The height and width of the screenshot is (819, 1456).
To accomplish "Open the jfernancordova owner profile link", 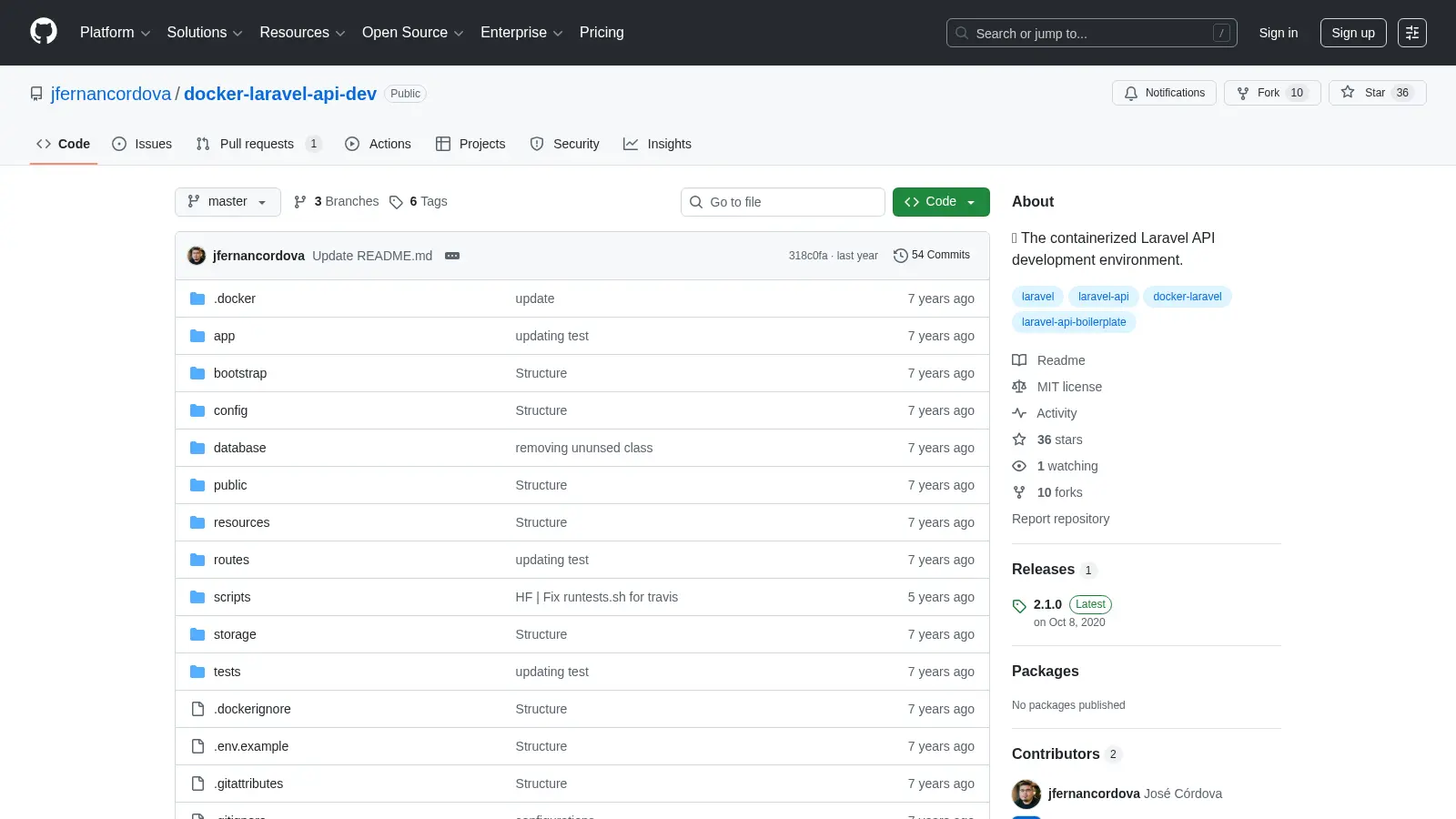I will click(x=111, y=94).
